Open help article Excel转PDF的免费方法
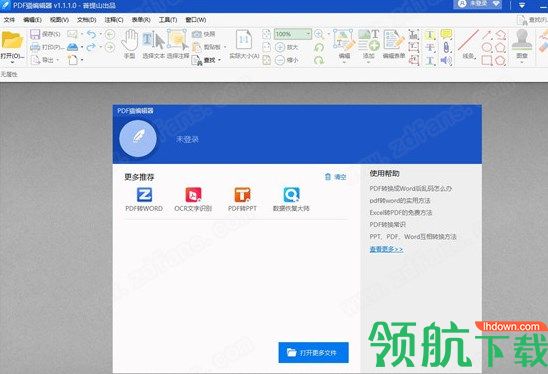 coord(401,213)
